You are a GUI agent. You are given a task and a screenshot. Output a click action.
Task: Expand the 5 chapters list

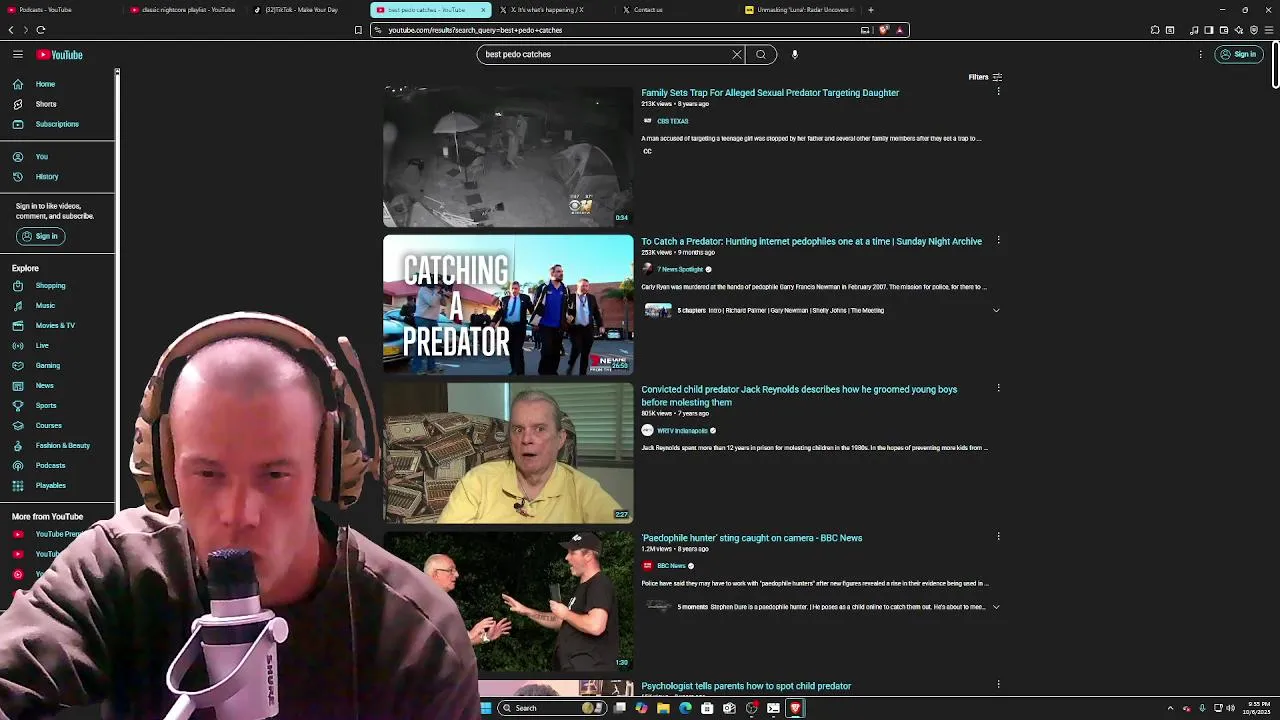pyautogui.click(x=996, y=310)
